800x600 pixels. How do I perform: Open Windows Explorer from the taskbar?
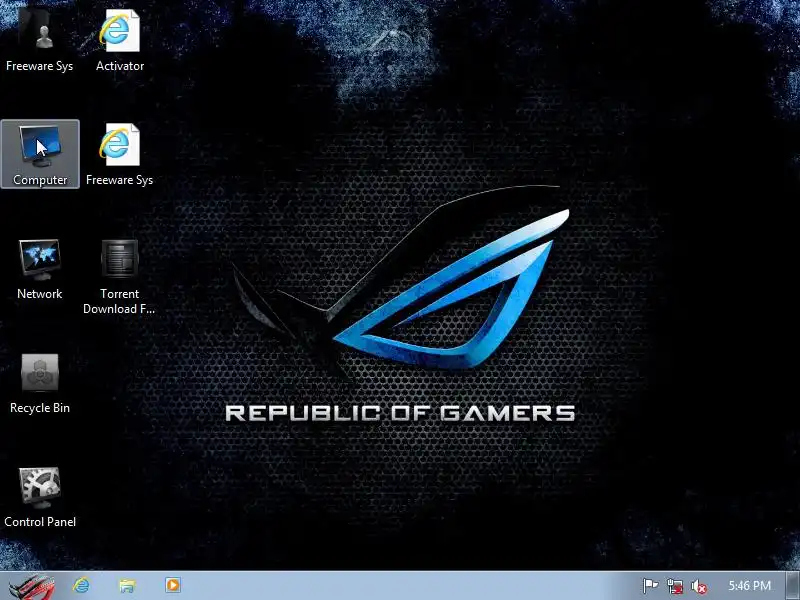[127, 585]
